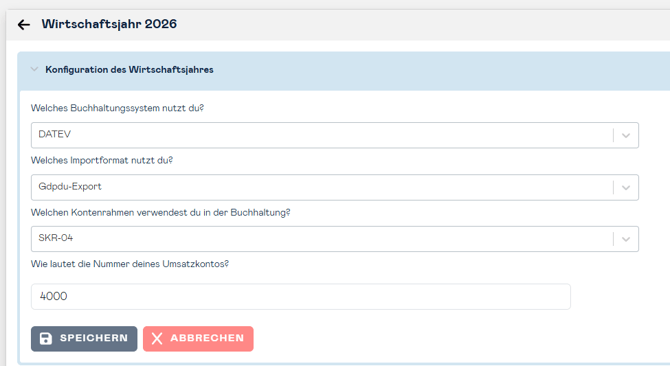Collapse the Konfiguration des Wirtschaftsjahres chevron
This screenshot has height=366, width=670.
click(x=35, y=69)
